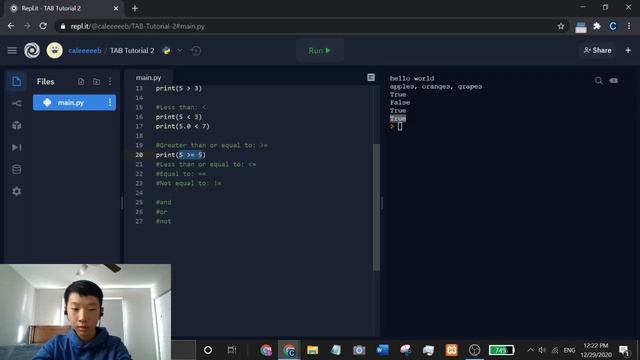The height and width of the screenshot is (360, 640).
Task: Share the repl
Action: point(598,50)
